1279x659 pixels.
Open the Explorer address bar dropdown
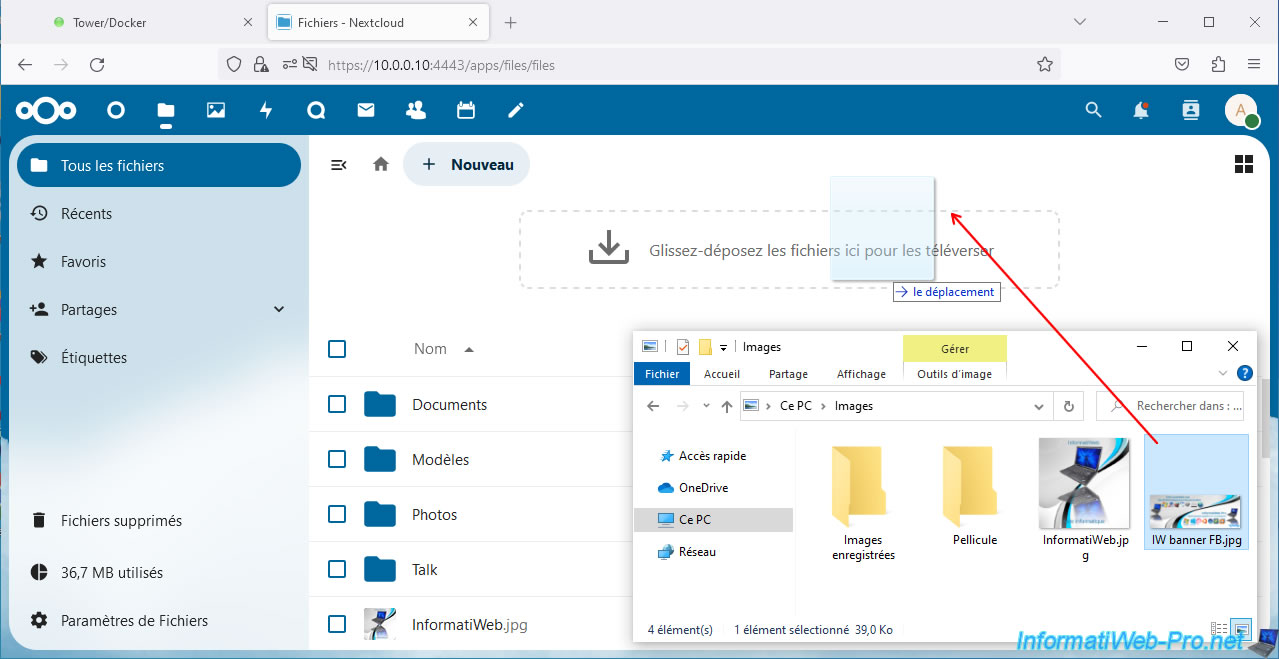1038,407
